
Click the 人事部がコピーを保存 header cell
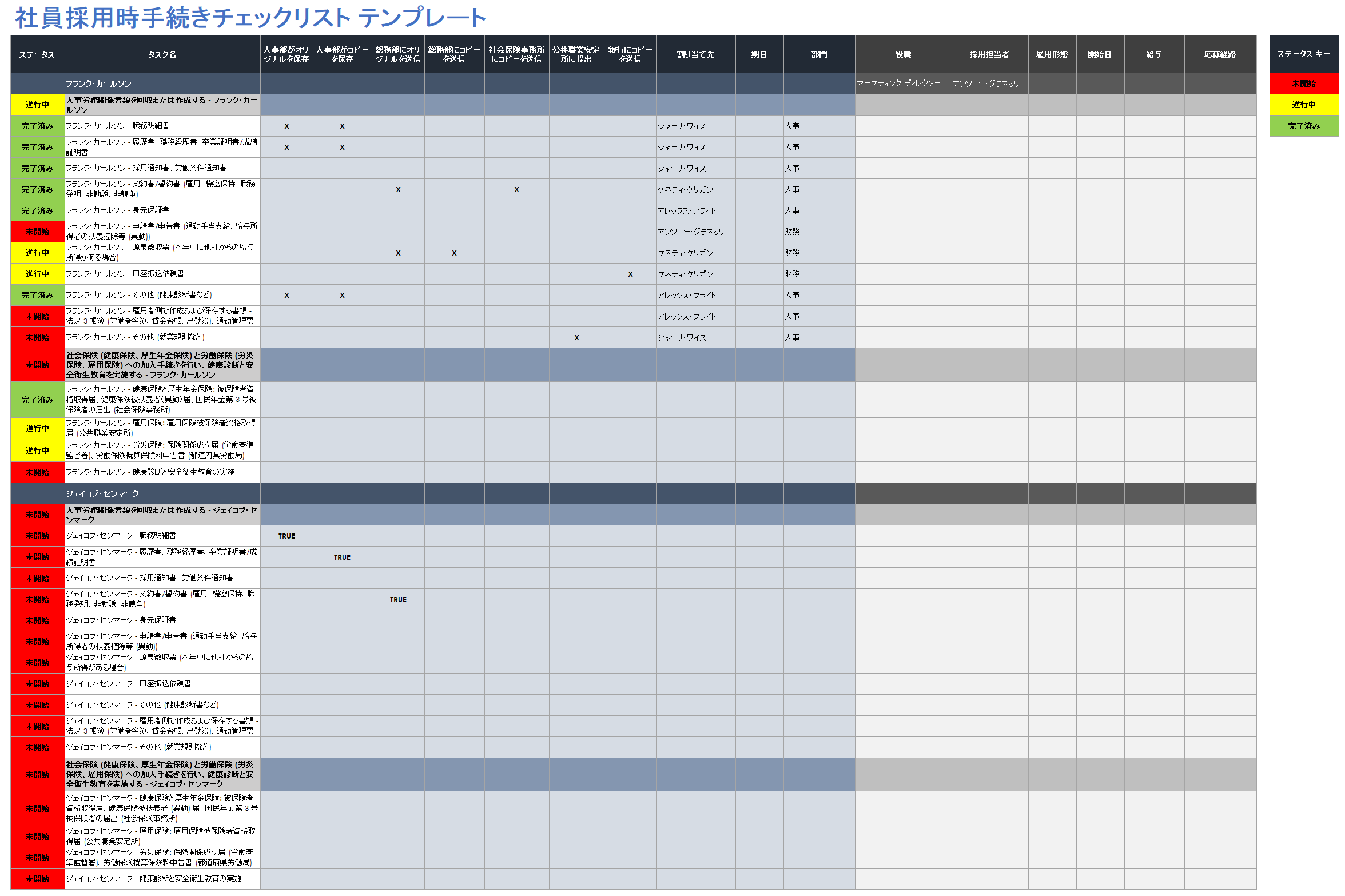342,54
